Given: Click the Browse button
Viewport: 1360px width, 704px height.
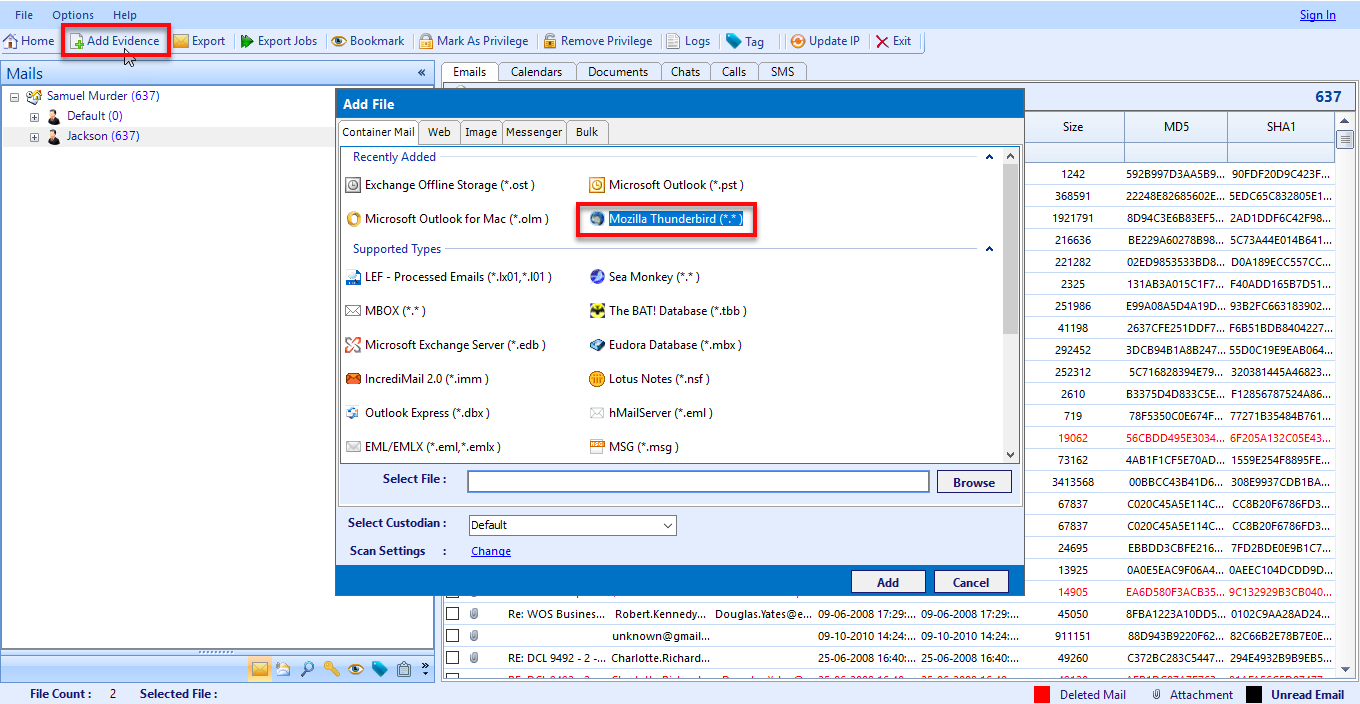Looking at the screenshot, I should point(974,482).
